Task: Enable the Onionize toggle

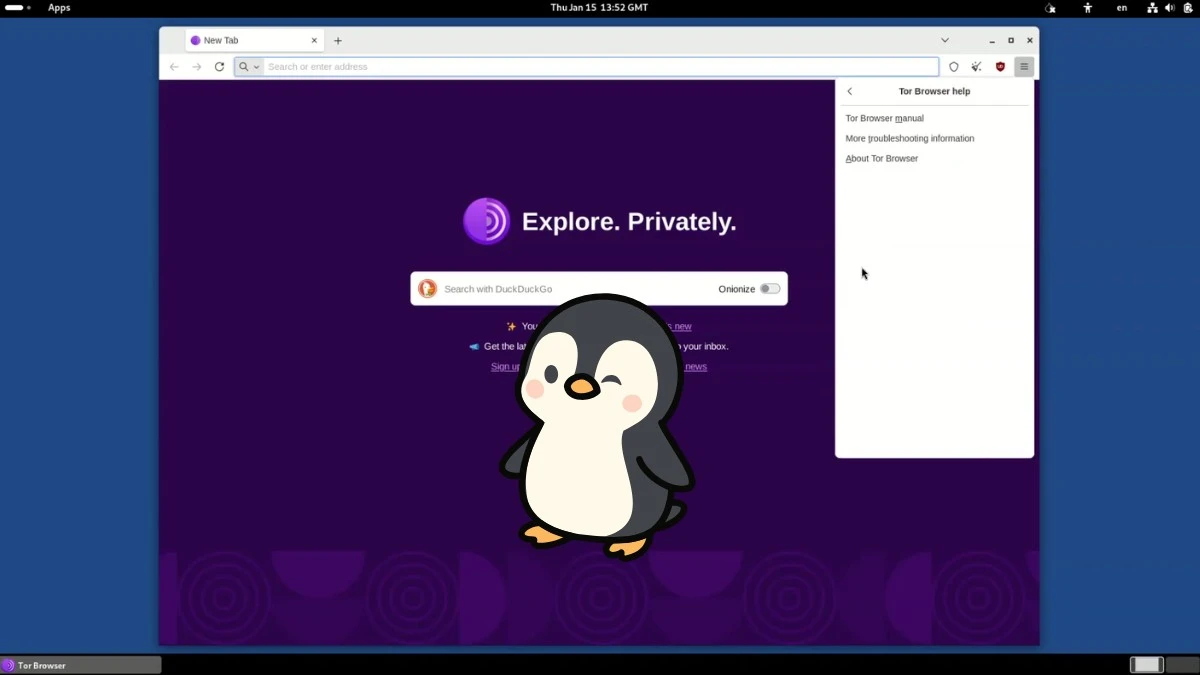Action: click(x=770, y=288)
